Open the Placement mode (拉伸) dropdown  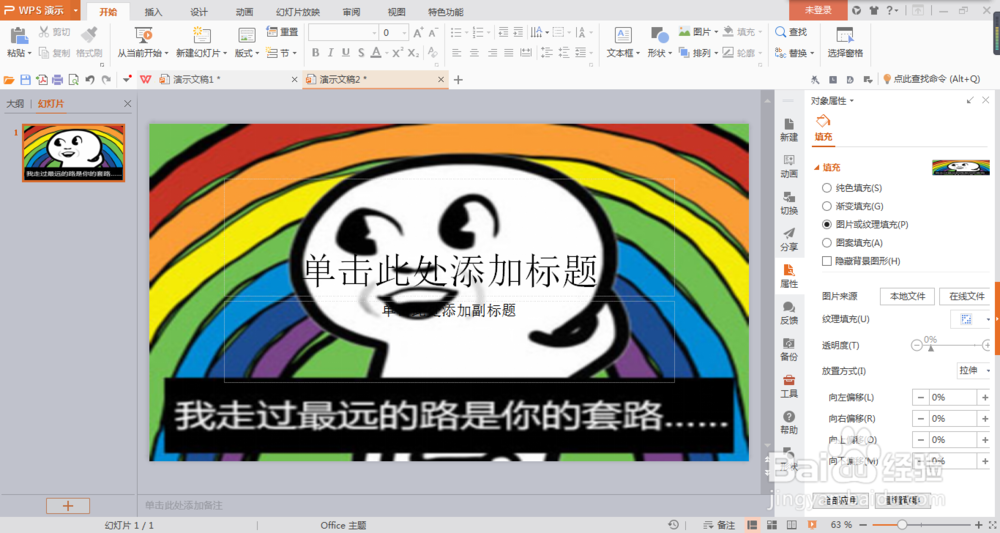pos(988,370)
